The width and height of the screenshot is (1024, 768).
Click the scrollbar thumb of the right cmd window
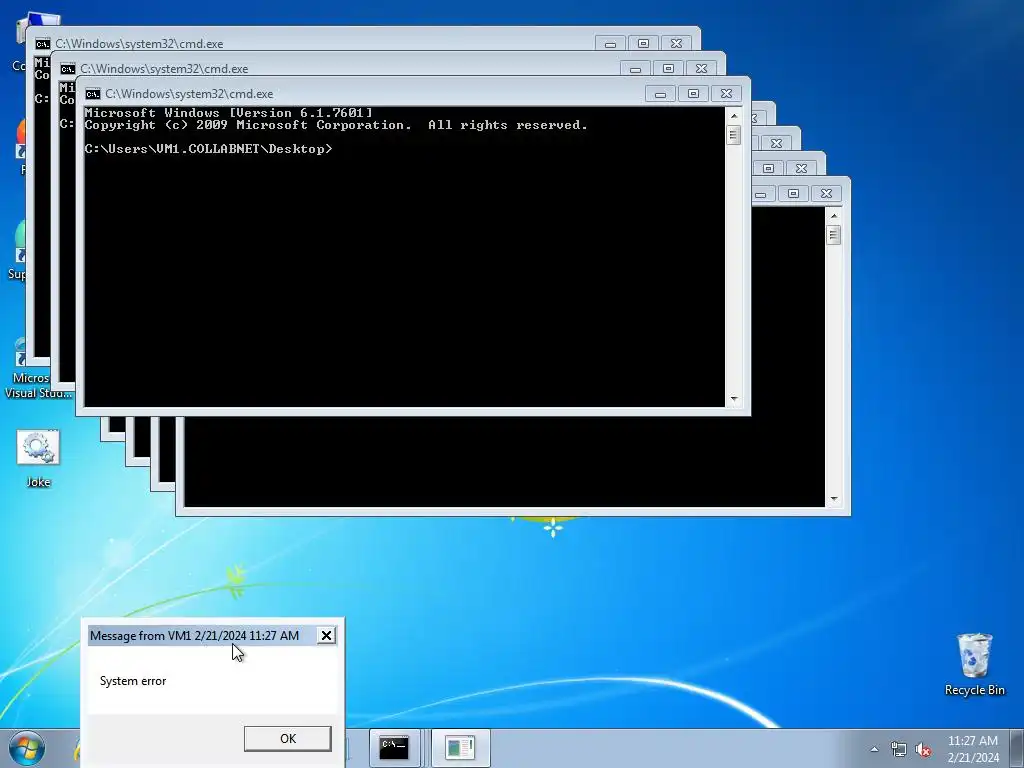833,234
